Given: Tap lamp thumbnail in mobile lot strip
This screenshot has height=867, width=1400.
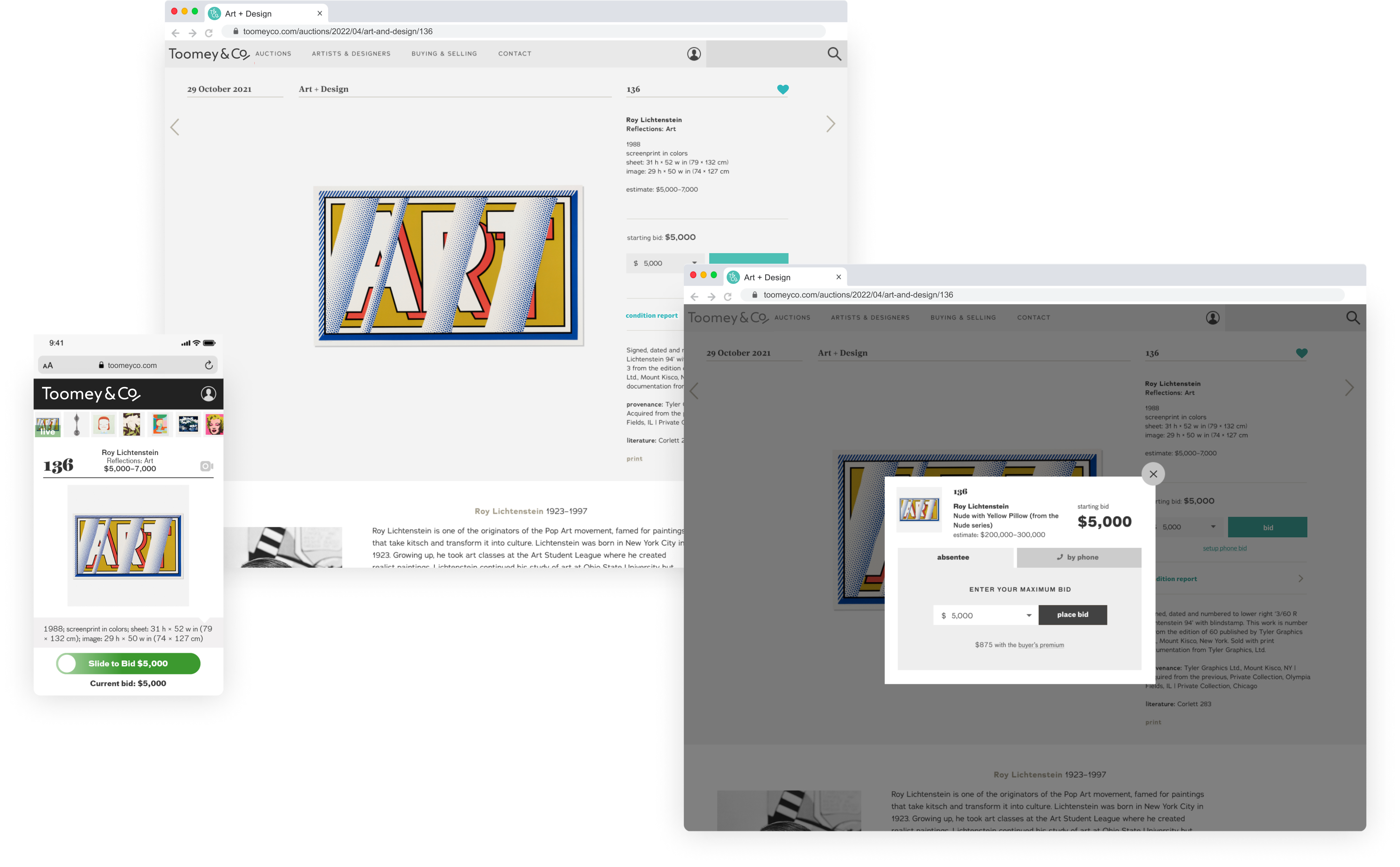Looking at the screenshot, I should coord(76,425).
